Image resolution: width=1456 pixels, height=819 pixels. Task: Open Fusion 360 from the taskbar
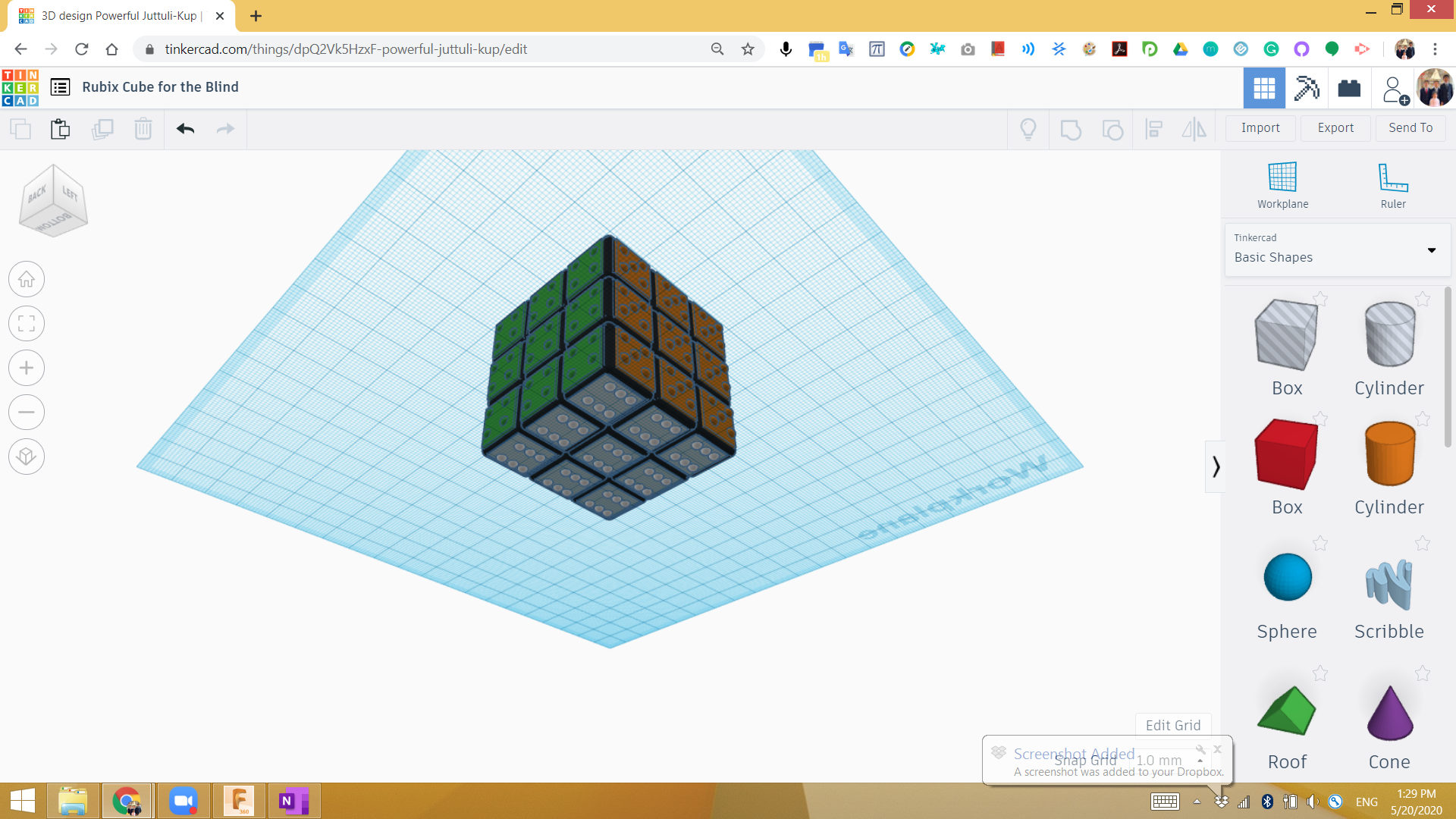(x=238, y=801)
